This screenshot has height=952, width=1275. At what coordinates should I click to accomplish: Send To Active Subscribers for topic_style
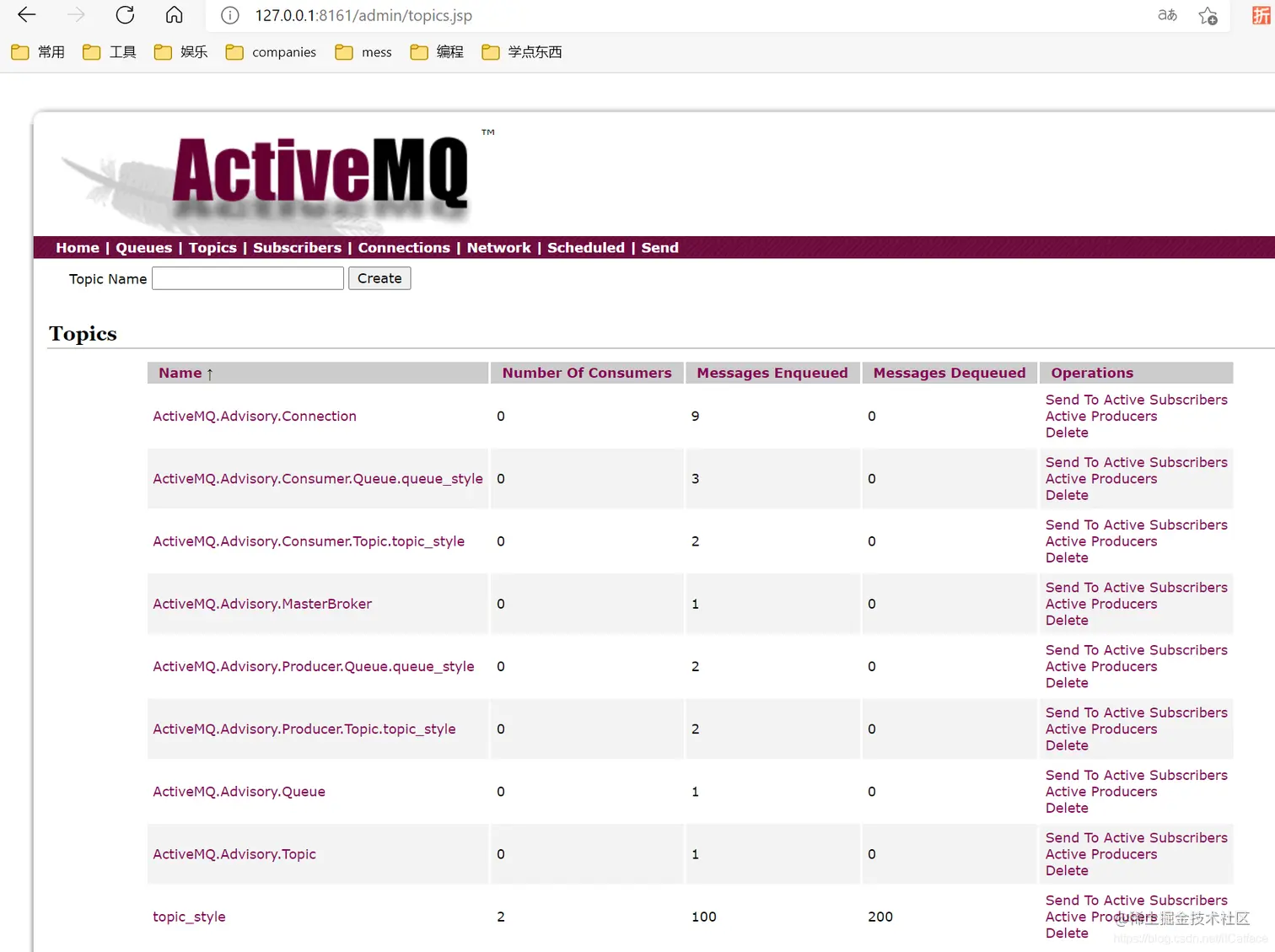[1137, 901]
